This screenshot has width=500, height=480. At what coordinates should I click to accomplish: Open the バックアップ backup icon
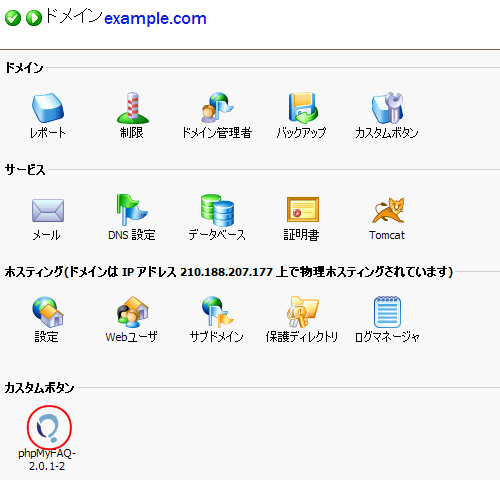(x=302, y=108)
